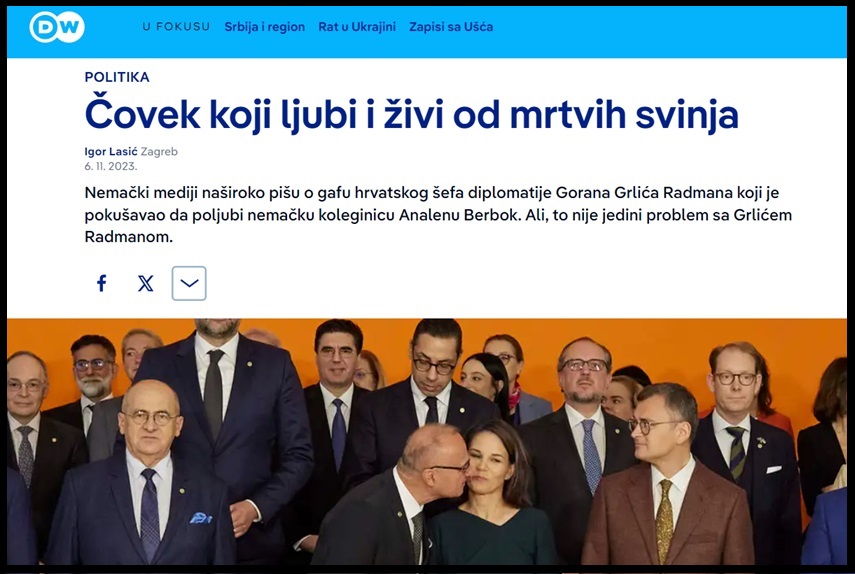Open author Igor Lasić profile
Viewport: 855px width, 574px height.
111,152
